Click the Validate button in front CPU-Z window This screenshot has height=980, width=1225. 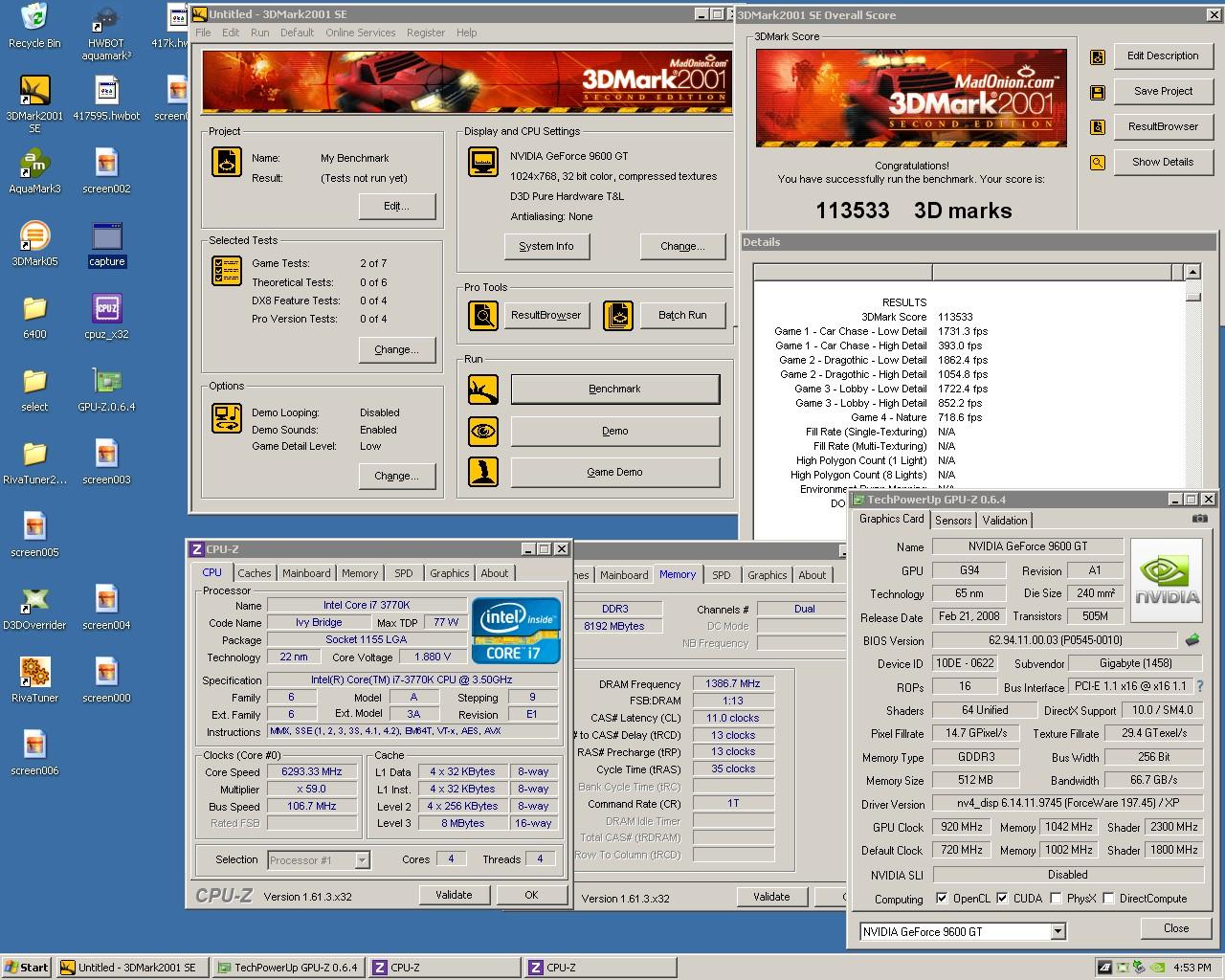[454, 895]
